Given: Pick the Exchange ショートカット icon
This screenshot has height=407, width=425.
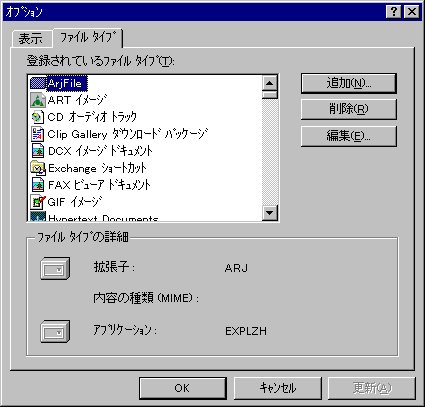Looking at the screenshot, I should coord(38,168).
